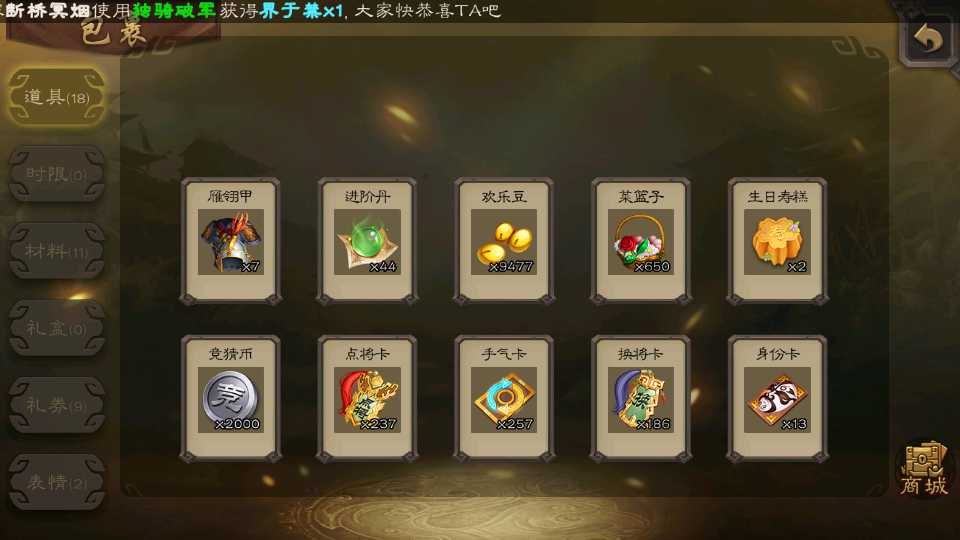Select the 手气卡 card item
The image size is (960, 540).
click(x=504, y=399)
